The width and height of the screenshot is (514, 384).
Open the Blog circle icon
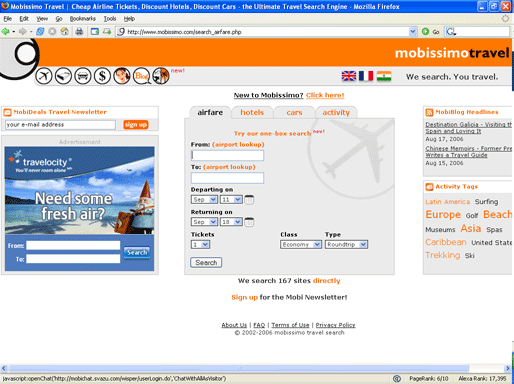point(141,76)
